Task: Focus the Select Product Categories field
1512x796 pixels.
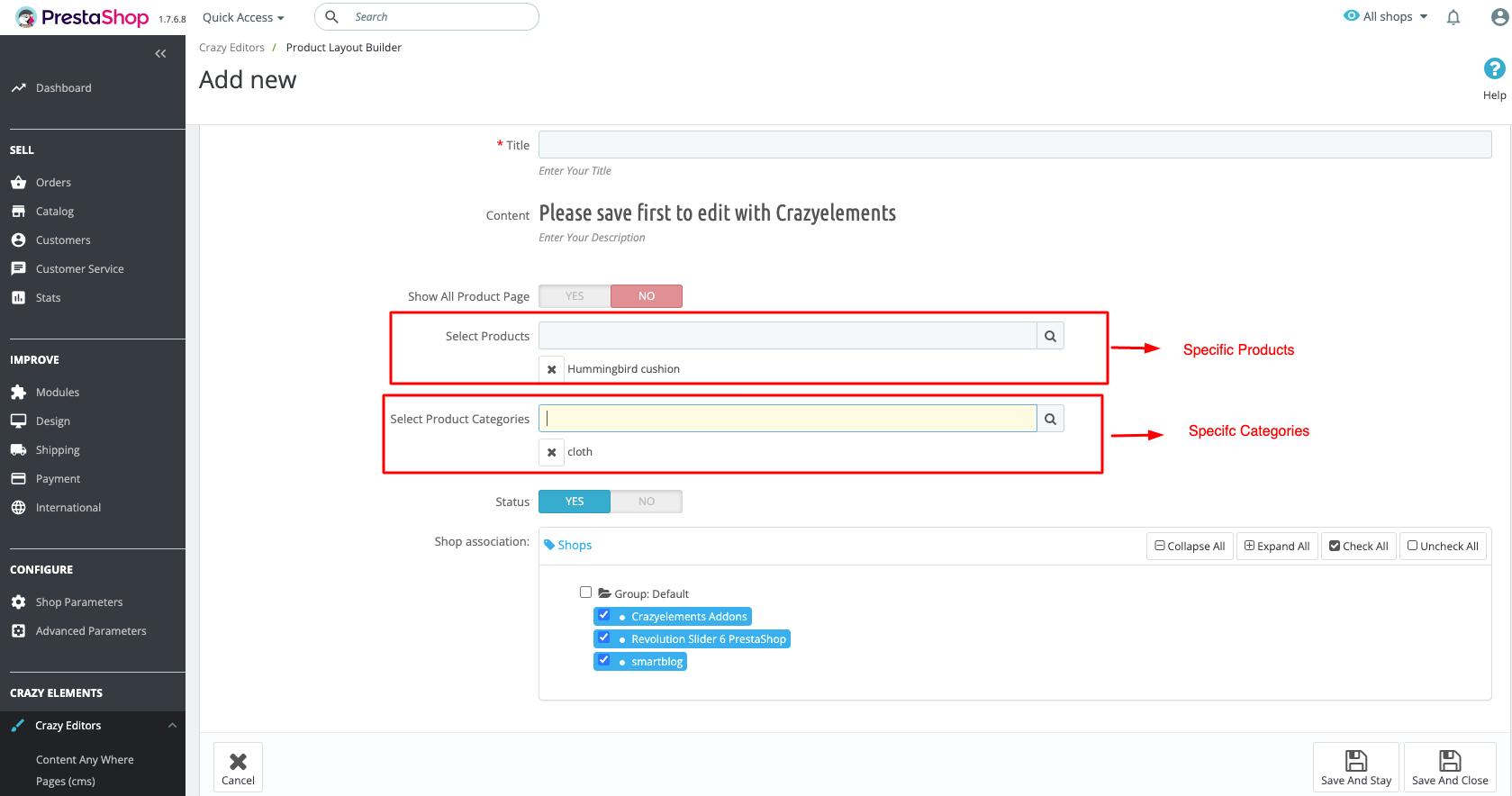Action: pyautogui.click(x=788, y=419)
